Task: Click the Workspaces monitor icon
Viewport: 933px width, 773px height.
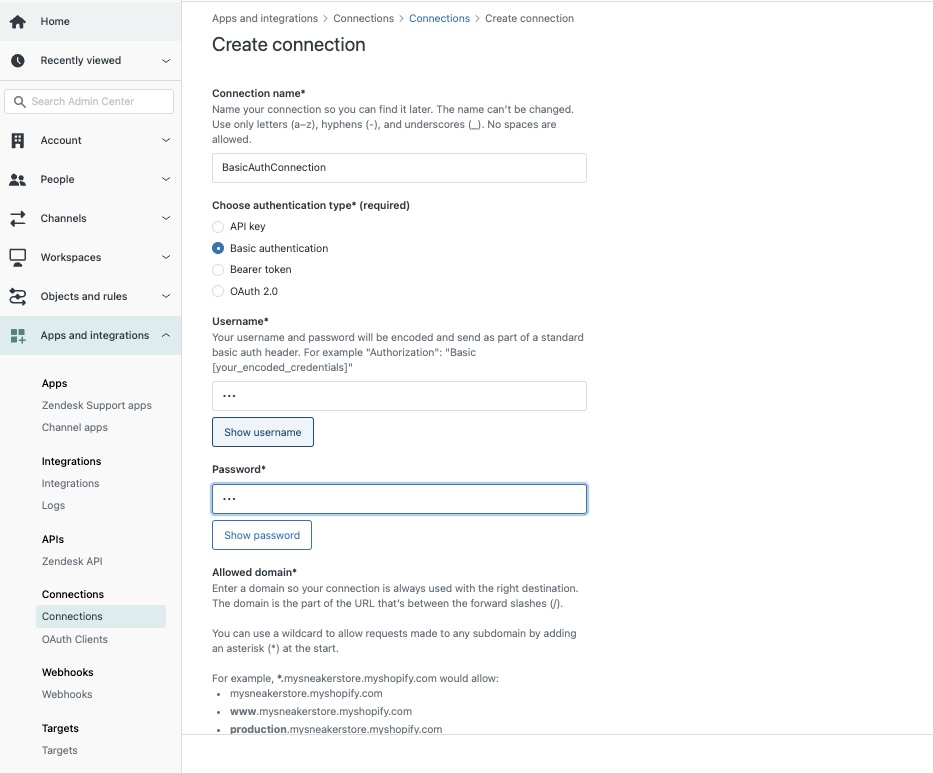Action: [x=18, y=258]
